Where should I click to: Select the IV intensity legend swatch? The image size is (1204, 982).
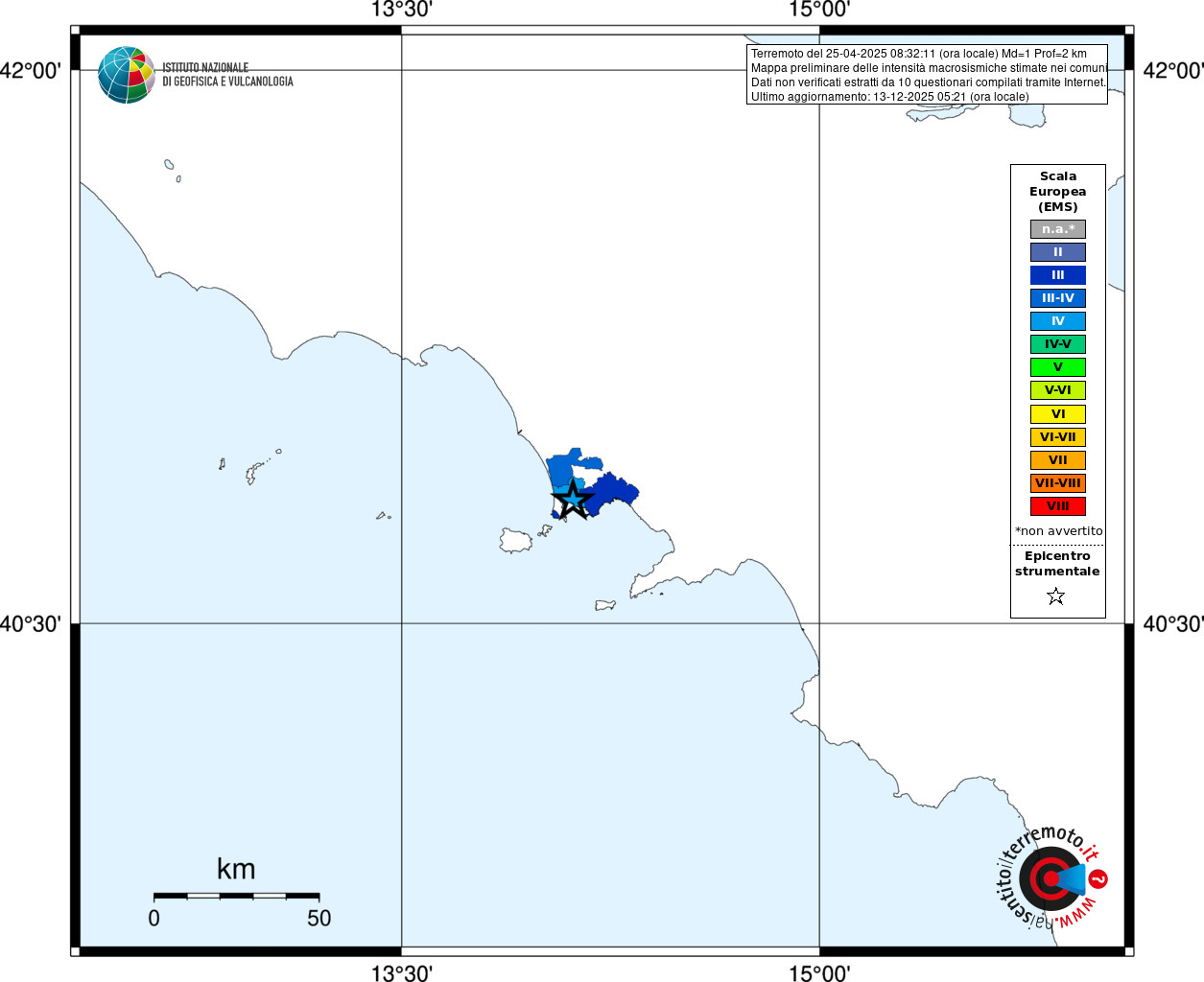pyautogui.click(x=1058, y=321)
